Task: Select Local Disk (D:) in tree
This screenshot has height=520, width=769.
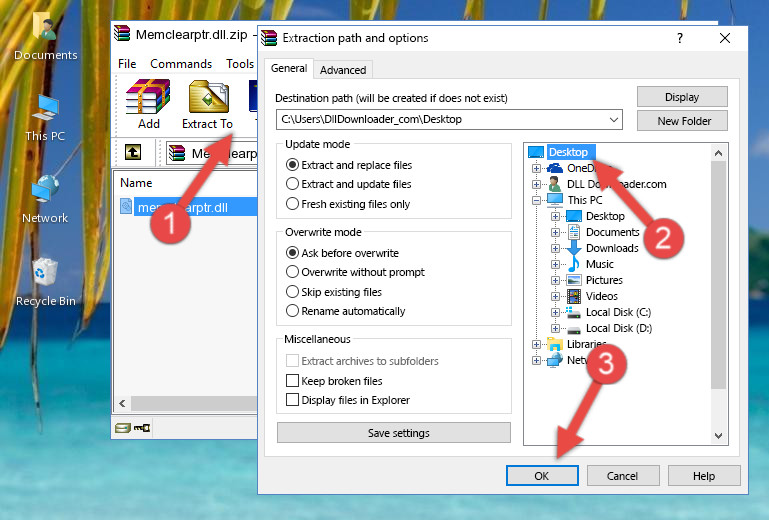Action: click(x=618, y=328)
